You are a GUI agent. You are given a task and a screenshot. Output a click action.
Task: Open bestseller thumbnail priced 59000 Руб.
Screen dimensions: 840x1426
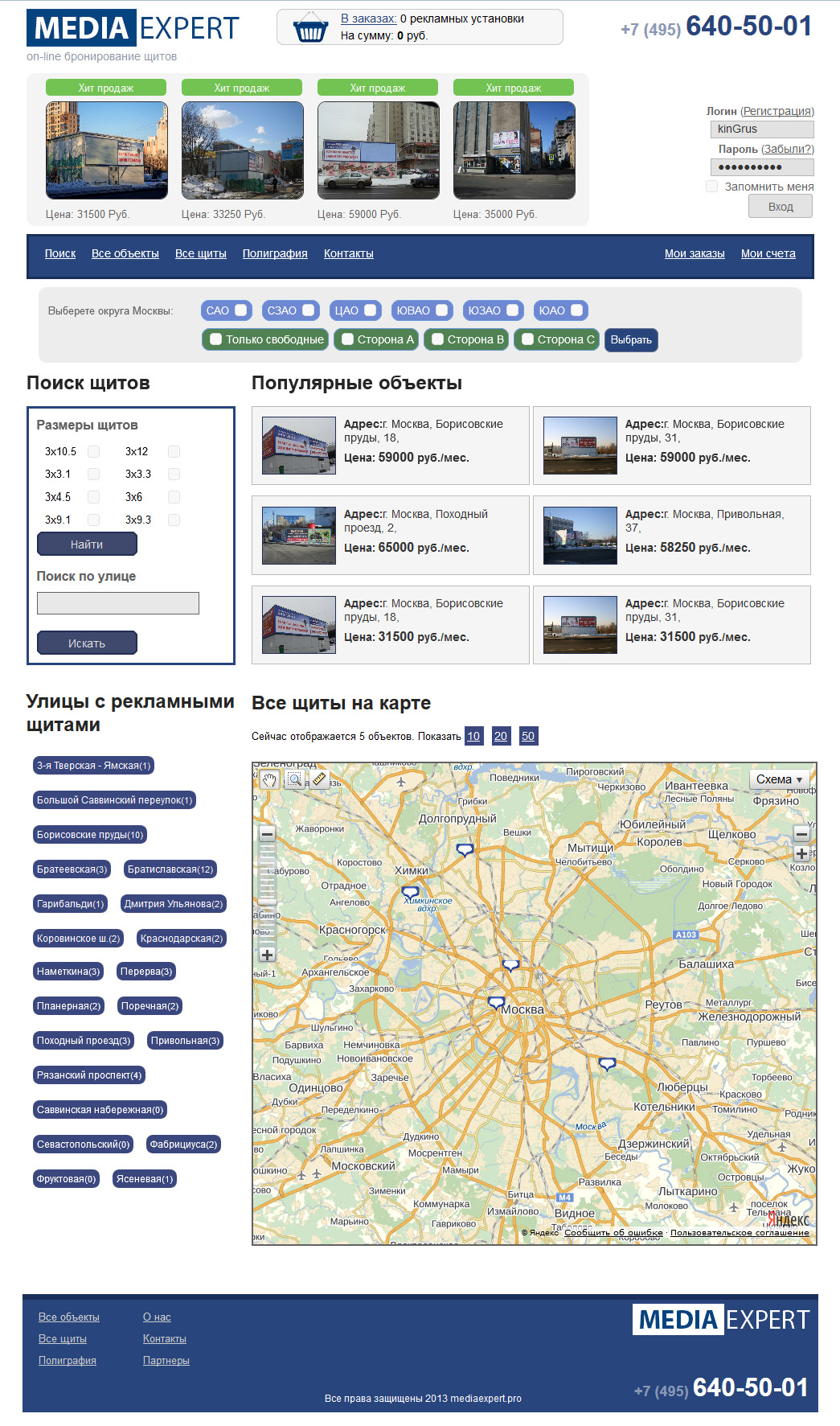click(379, 150)
